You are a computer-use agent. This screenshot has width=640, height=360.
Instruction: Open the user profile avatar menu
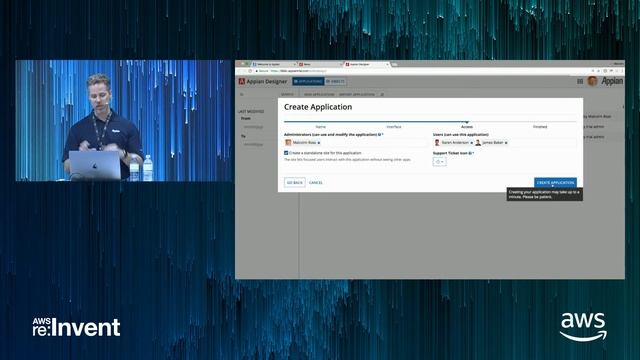click(592, 81)
